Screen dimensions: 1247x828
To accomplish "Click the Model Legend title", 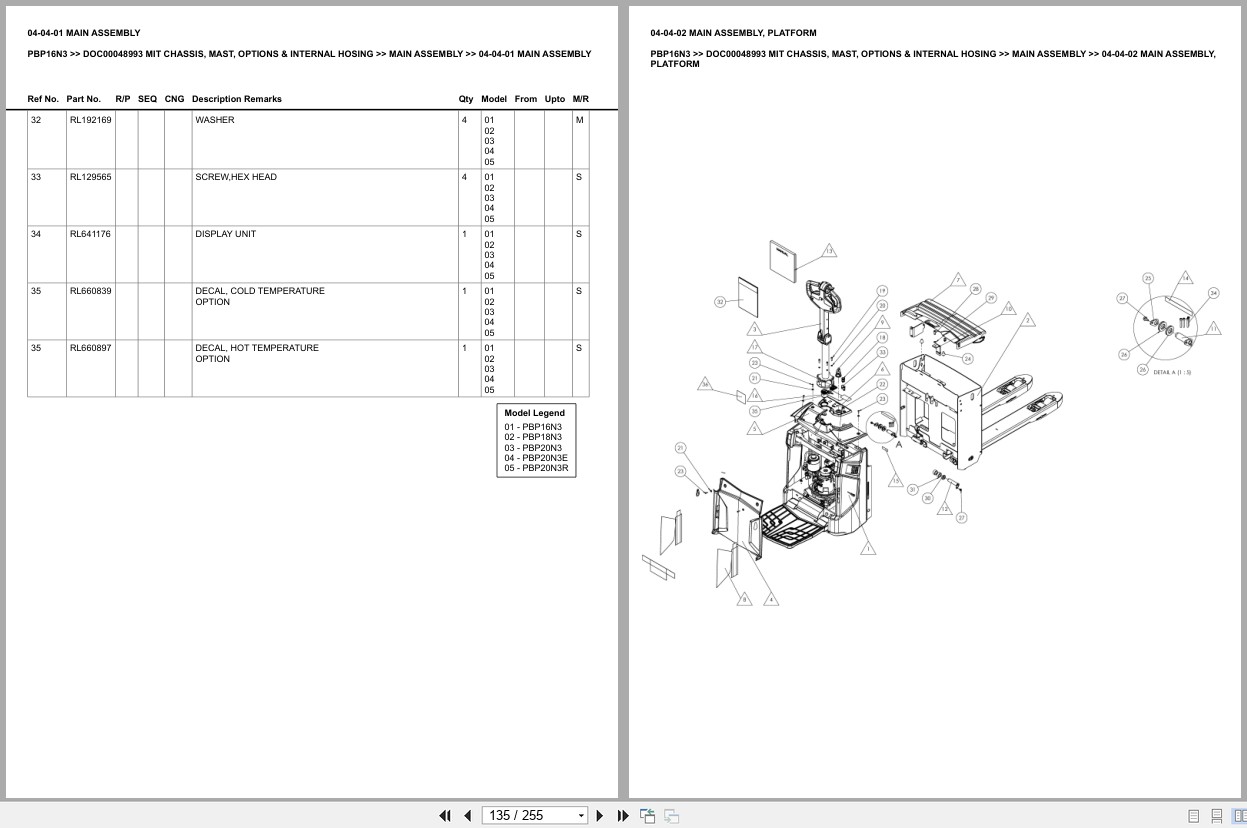I will [534, 413].
